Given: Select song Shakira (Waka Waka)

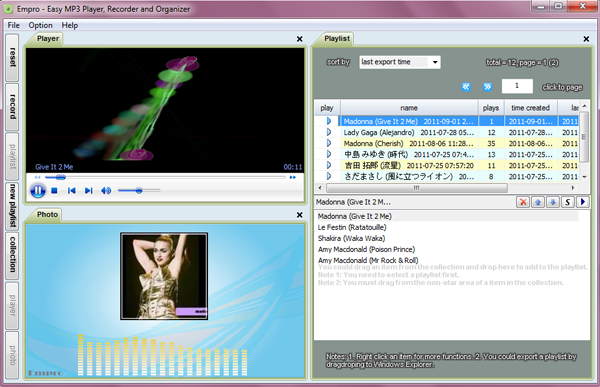Looking at the screenshot, I should [x=351, y=238].
